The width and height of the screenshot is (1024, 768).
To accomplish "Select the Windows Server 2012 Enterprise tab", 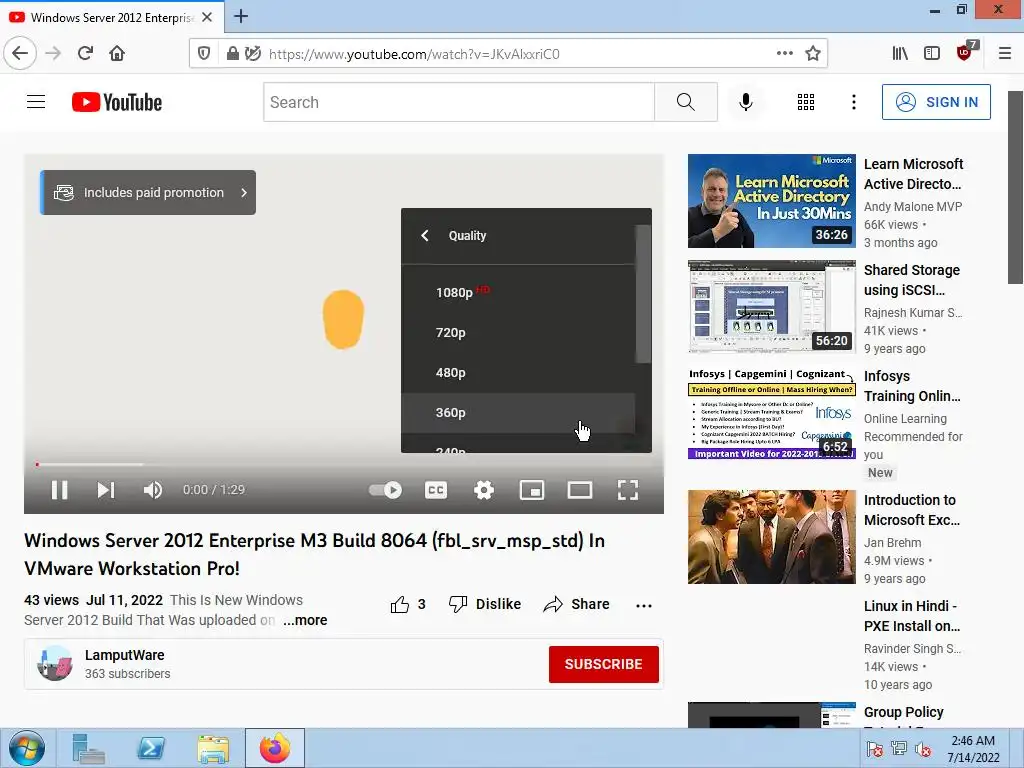I will [111, 17].
